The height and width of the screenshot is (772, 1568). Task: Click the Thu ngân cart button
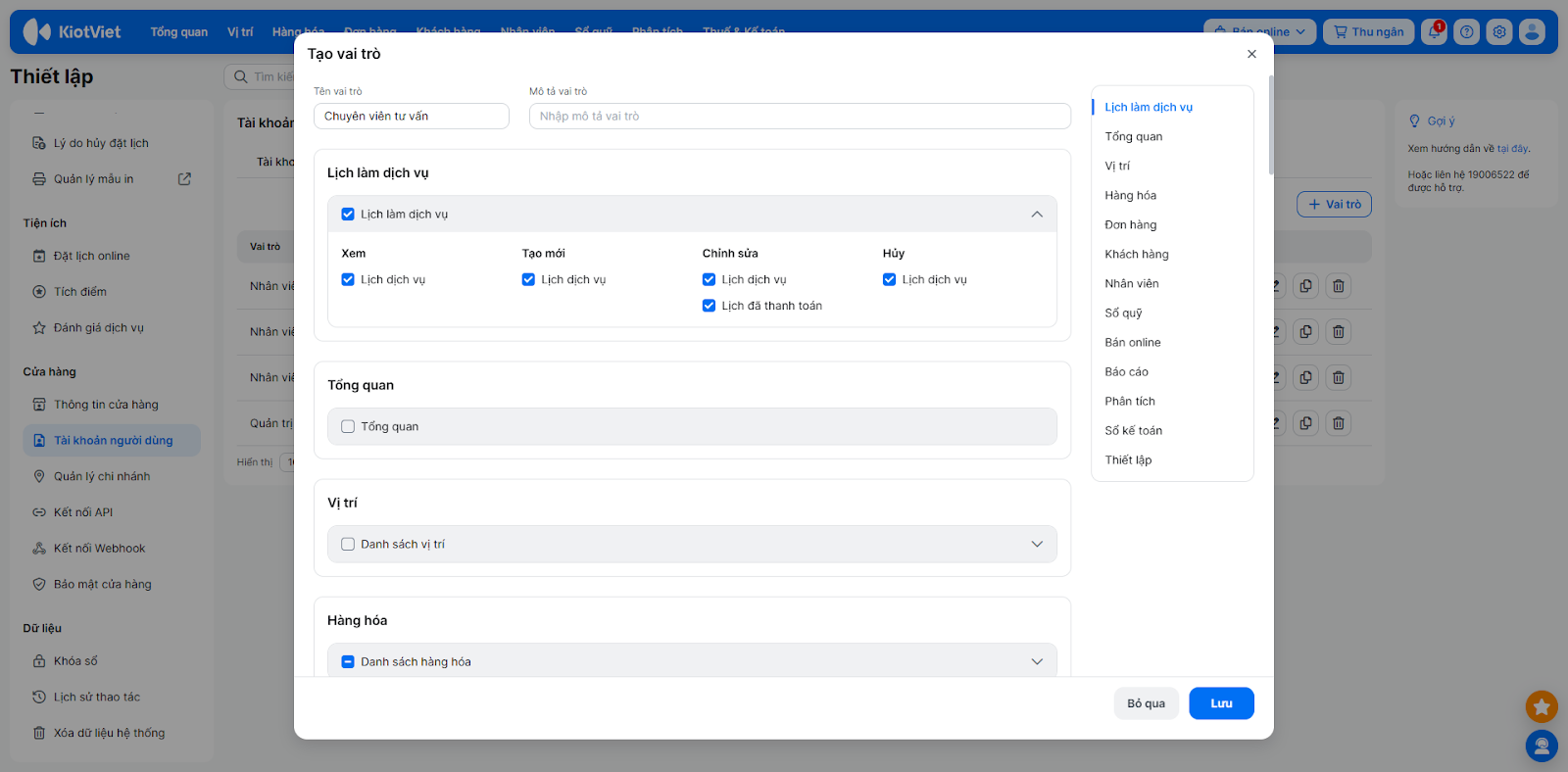(1368, 32)
